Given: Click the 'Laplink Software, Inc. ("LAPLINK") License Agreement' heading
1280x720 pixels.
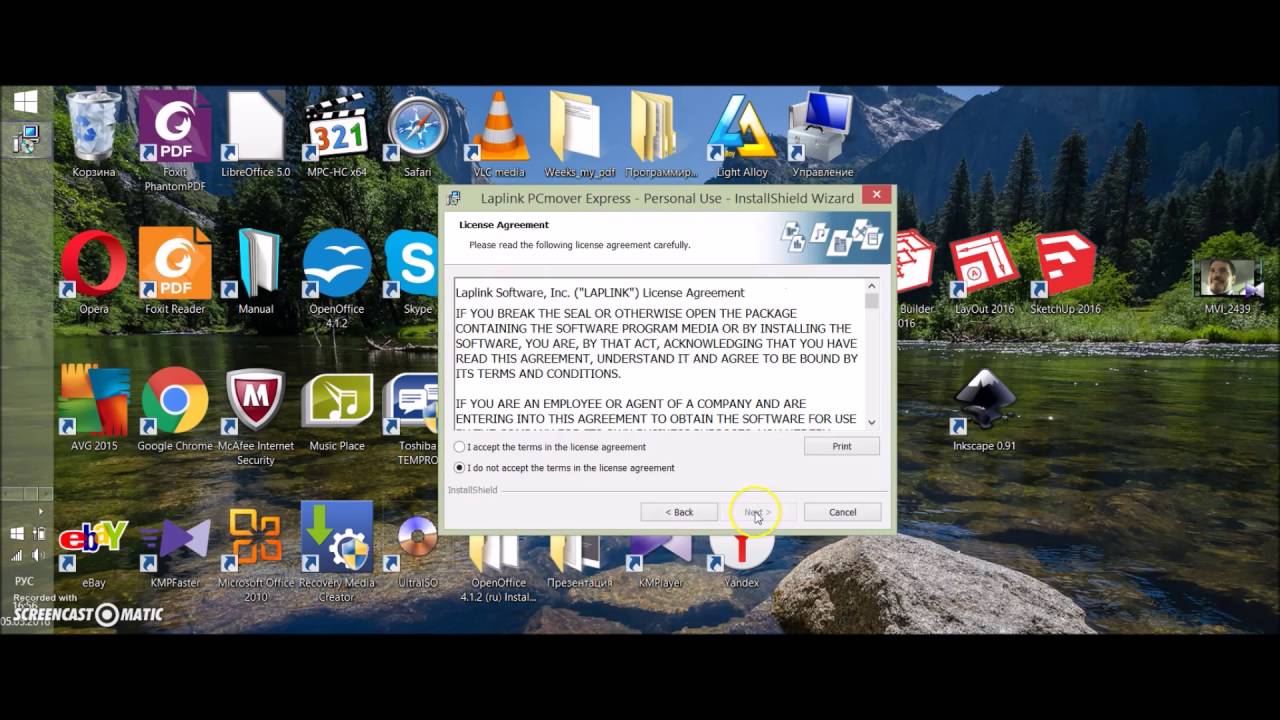Looking at the screenshot, I should click(x=600, y=293).
